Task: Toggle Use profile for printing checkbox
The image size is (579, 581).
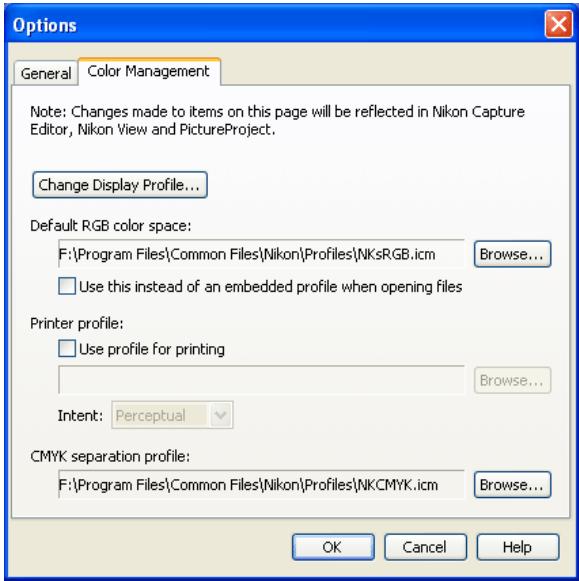Action: [x=67, y=349]
